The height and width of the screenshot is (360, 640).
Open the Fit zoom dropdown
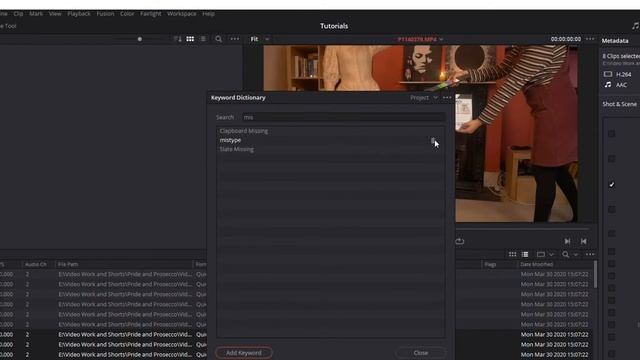(x=267, y=39)
